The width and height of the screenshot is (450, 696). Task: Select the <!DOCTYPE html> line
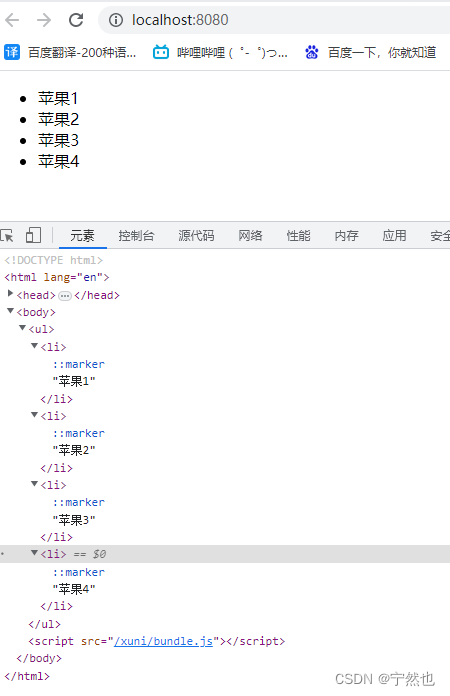click(x=53, y=260)
